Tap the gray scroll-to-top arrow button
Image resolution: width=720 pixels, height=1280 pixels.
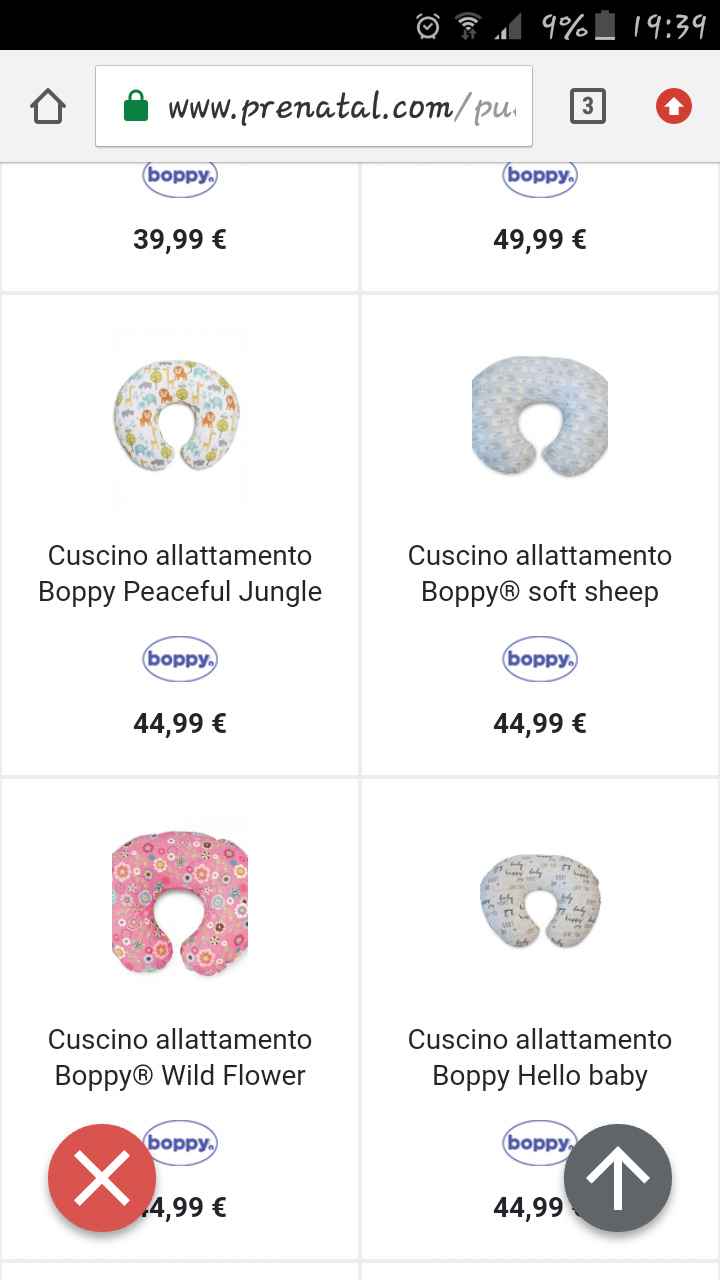(618, 1178)
